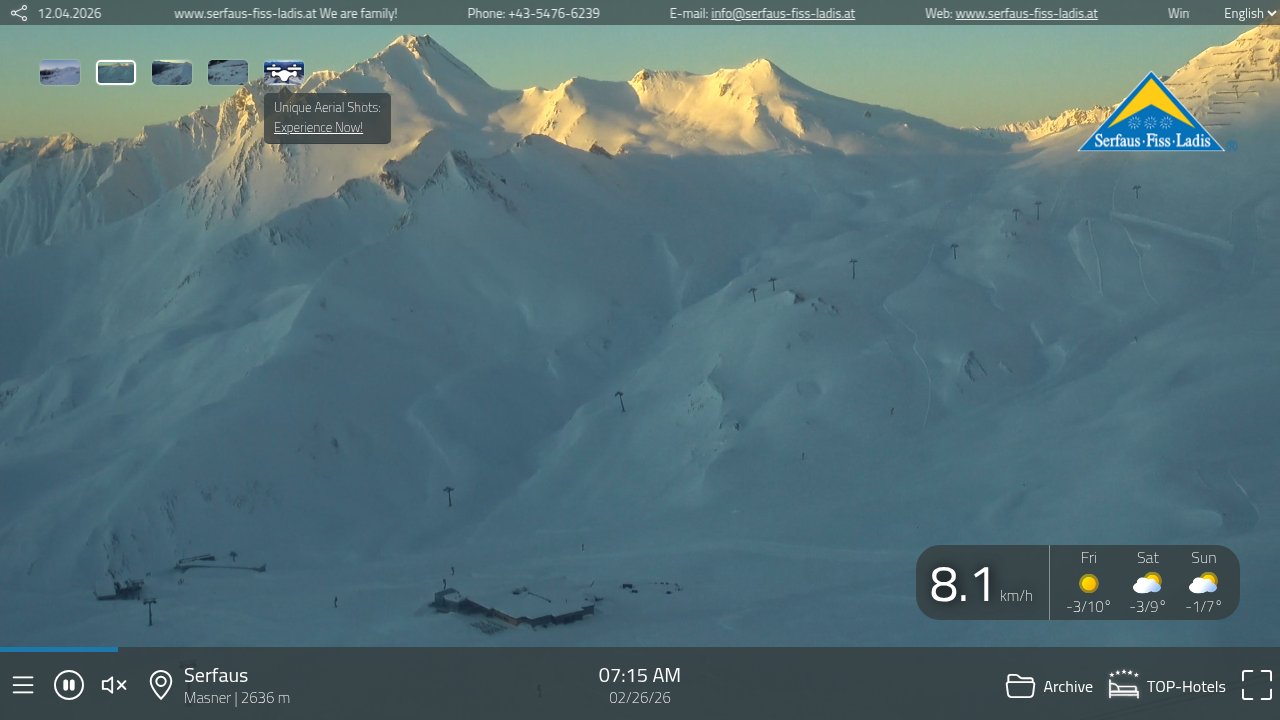Click the location pin icon

coord(161,685)
